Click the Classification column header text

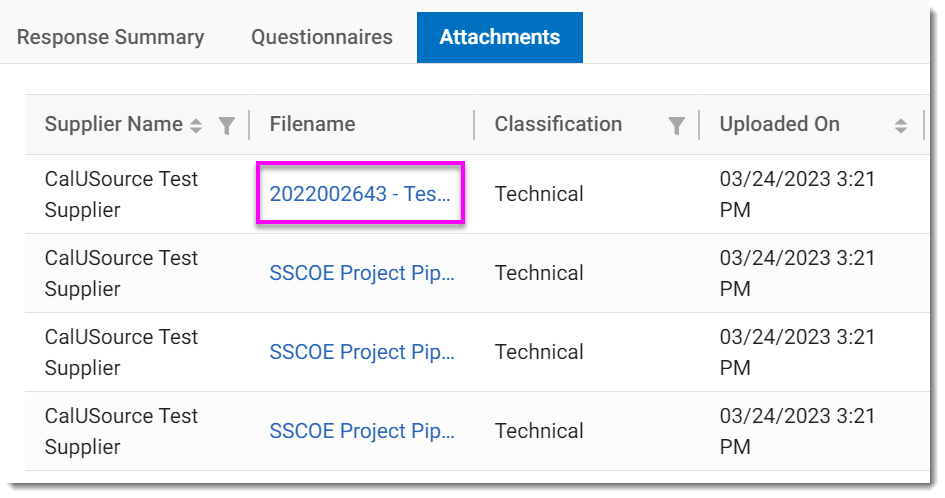[x=558, y=125]
